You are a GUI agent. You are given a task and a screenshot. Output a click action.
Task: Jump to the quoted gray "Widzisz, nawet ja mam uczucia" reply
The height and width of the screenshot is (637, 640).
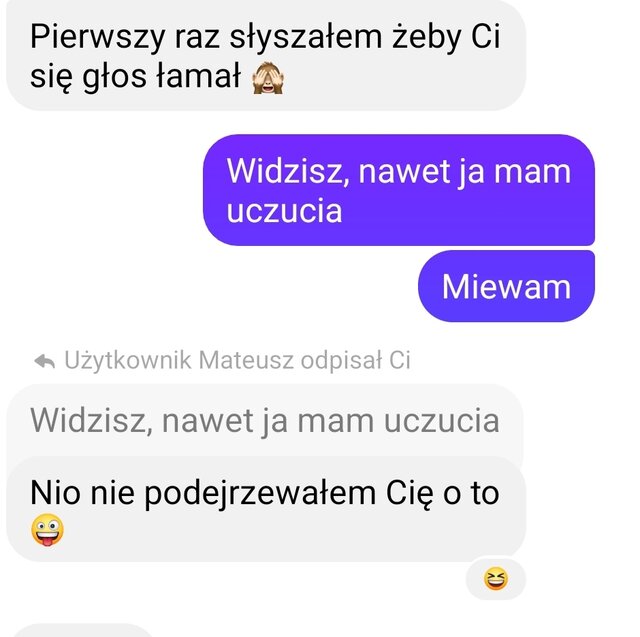264,420
